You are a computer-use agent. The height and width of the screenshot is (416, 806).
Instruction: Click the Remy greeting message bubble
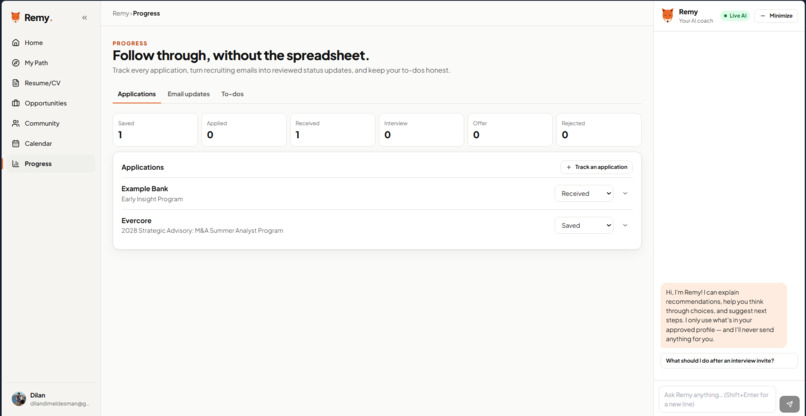point(723,315)
